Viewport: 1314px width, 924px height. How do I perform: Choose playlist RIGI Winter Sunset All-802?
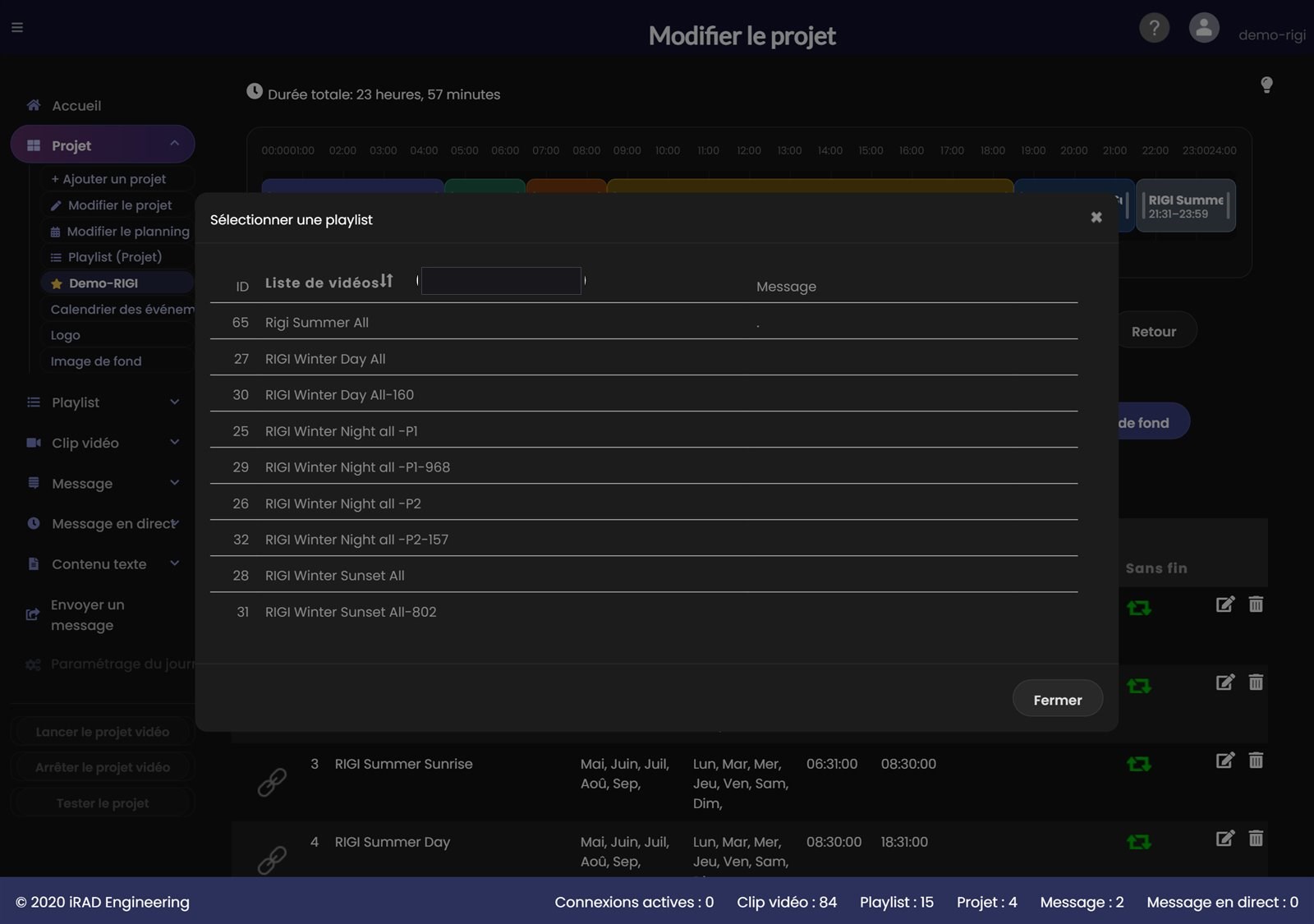tap(644, 612)
